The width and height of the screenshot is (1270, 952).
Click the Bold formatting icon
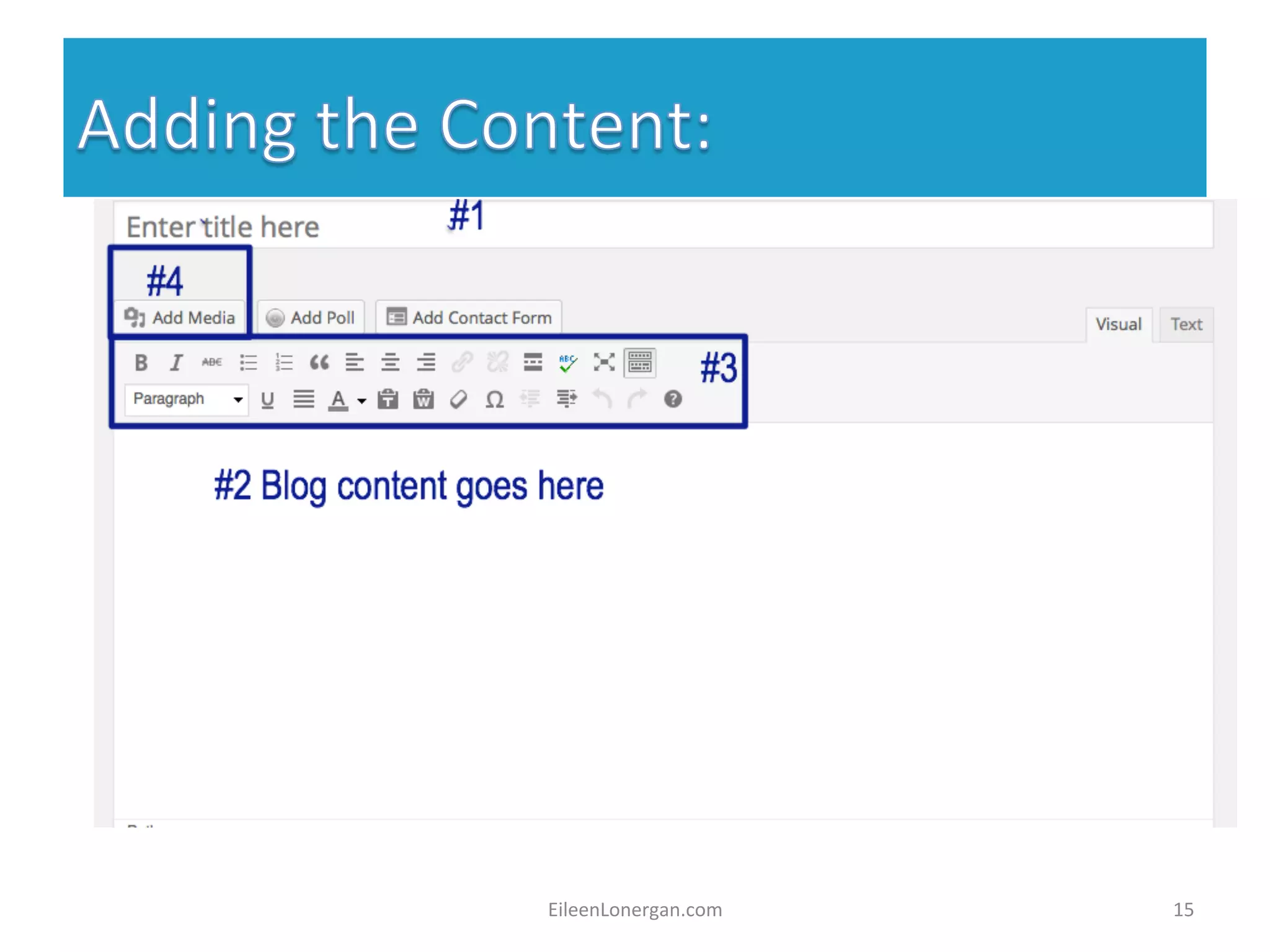tap(141, 363)
